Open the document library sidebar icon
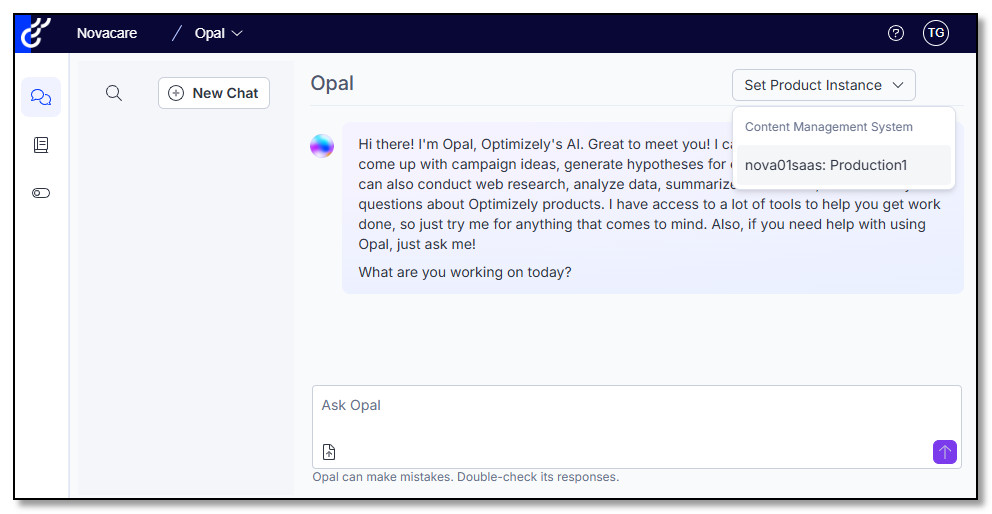This screenshot has width=992, height=514. click(x=41, y=145)
